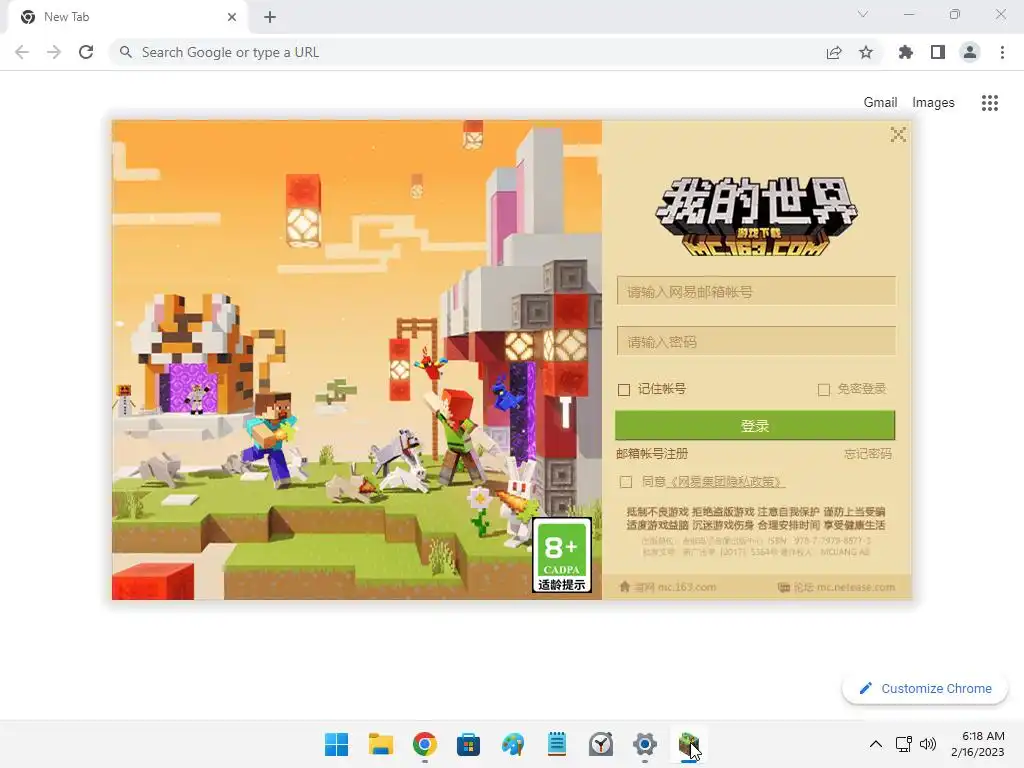1024x768 pixels.
Task: Go forward in Chrome
Action: click(x=54, y=52)
